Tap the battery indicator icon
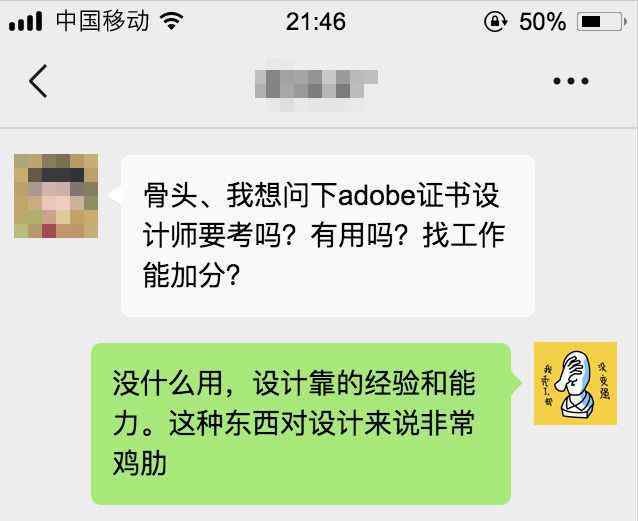 tap(601, 21)
